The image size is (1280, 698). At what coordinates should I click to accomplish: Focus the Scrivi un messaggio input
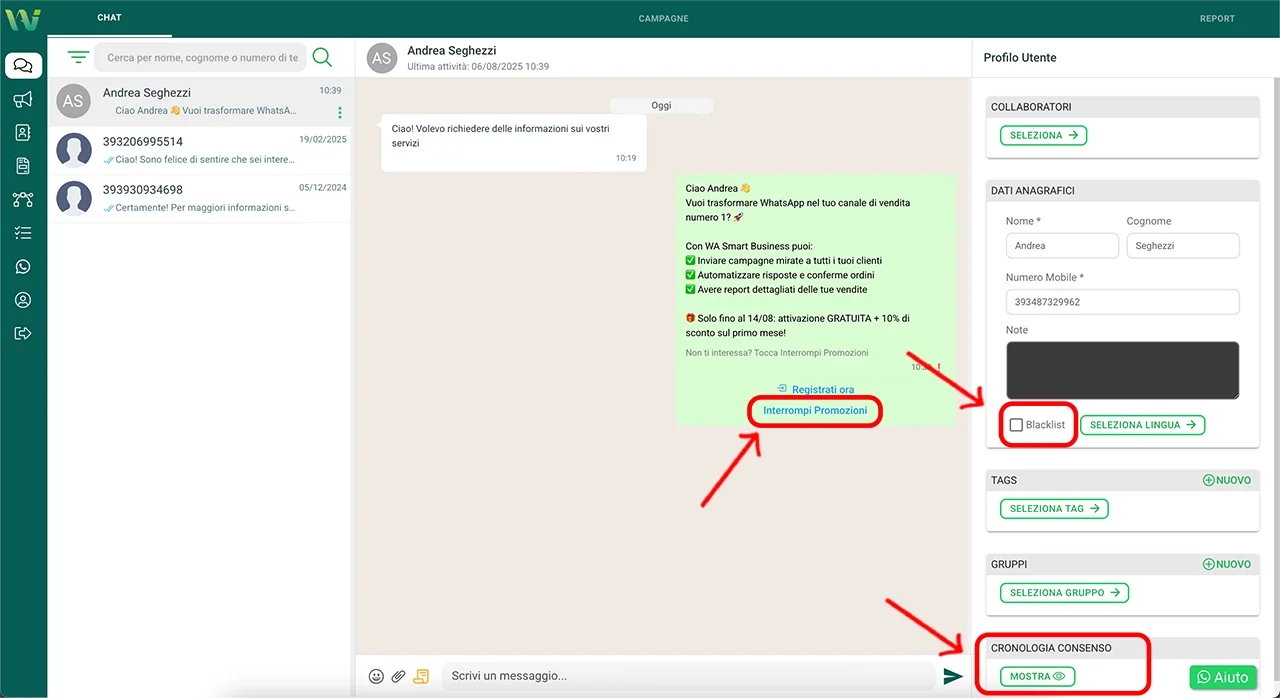(688, 676)
